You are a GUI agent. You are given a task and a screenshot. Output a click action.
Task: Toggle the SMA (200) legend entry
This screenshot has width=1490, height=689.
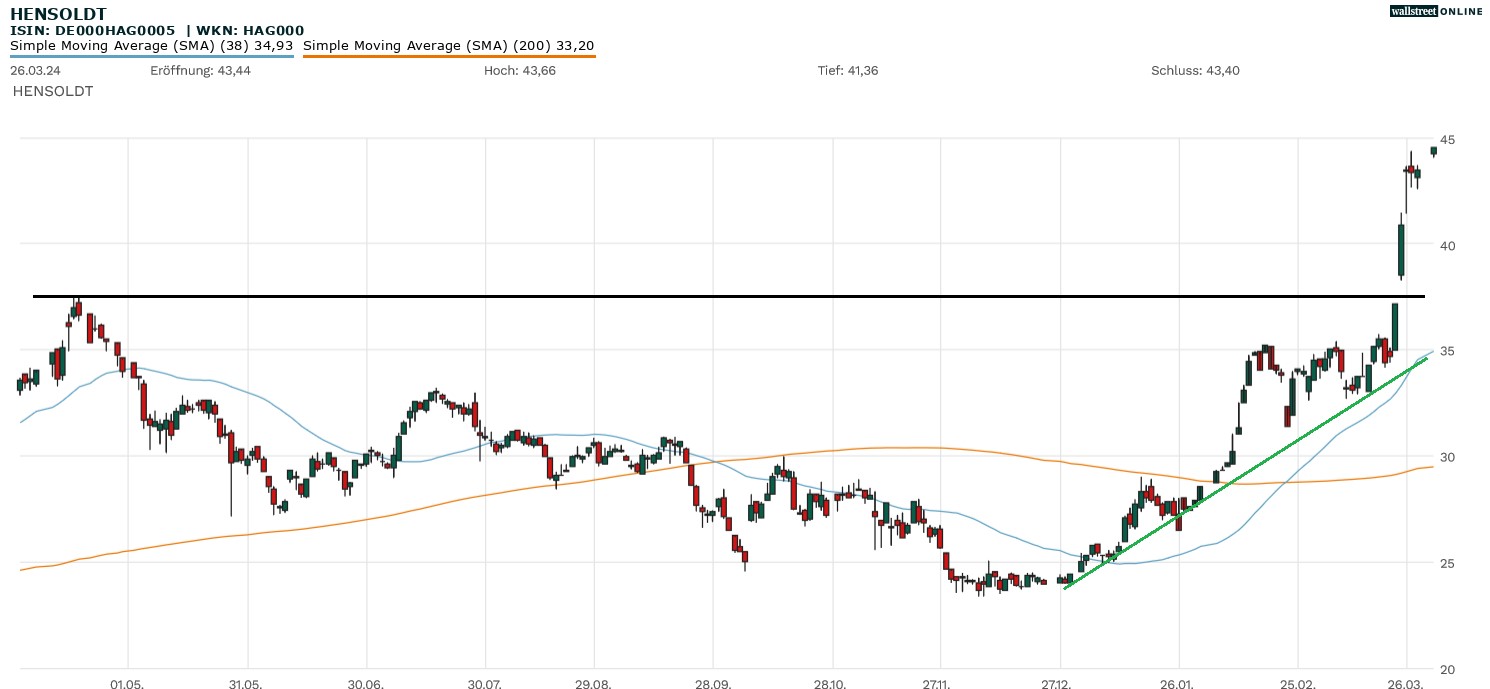(x=449, y=45)
